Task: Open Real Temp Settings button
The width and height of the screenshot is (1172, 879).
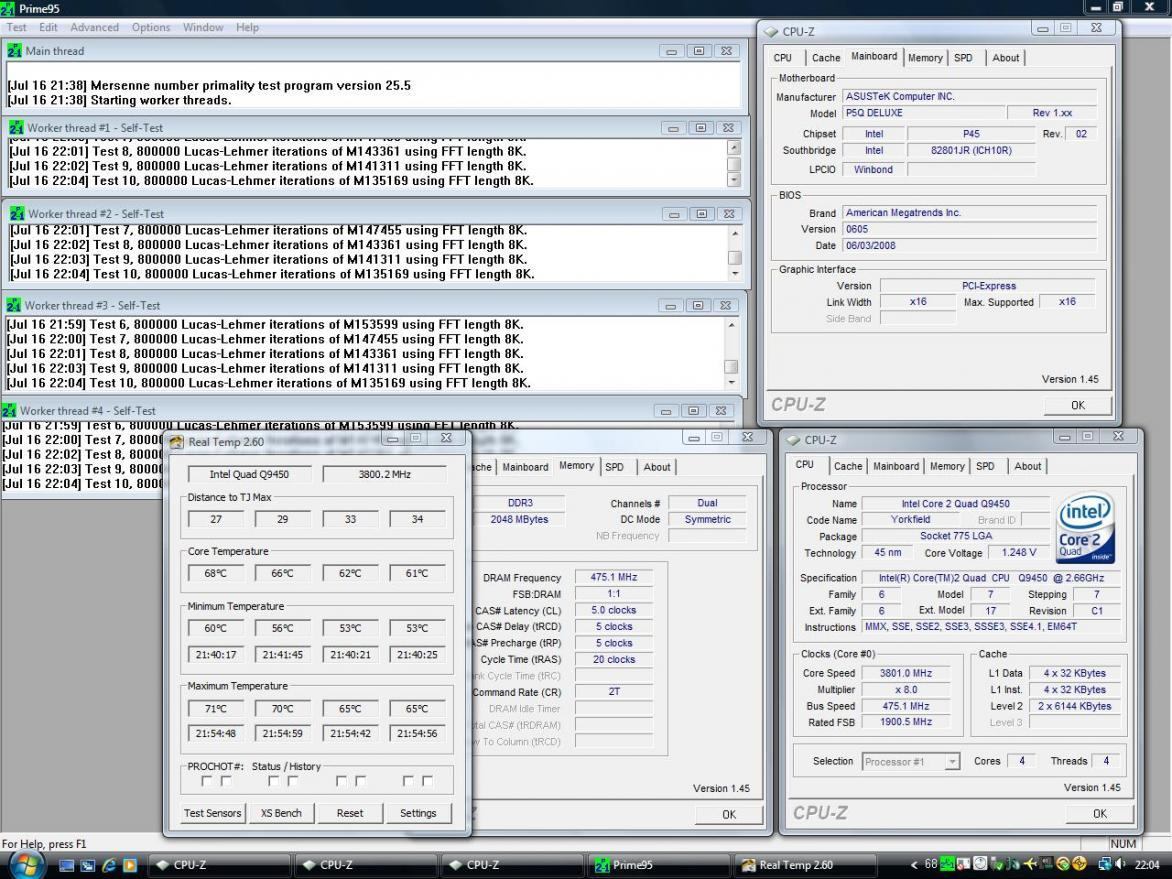Action: click(x=418, y=813)
